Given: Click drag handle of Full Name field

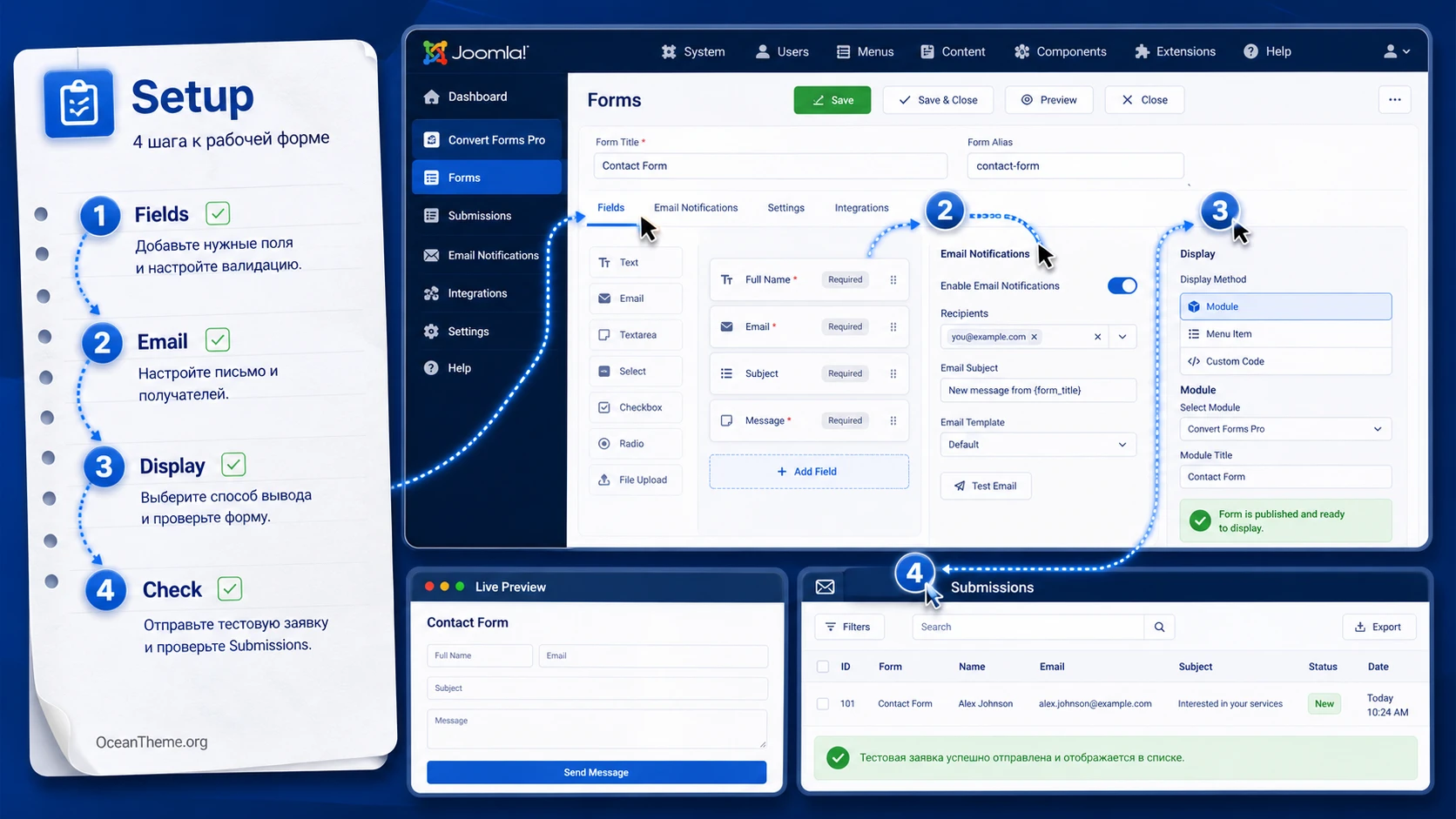Looking at the screenshot, I should click(x=893, y=279).
